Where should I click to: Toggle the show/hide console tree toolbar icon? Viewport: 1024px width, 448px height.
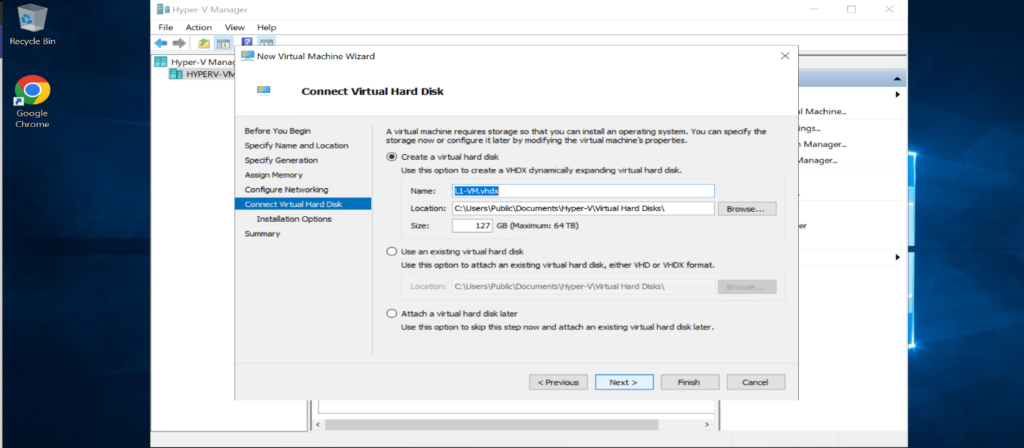pyautogui.click(x=223, y=44)
